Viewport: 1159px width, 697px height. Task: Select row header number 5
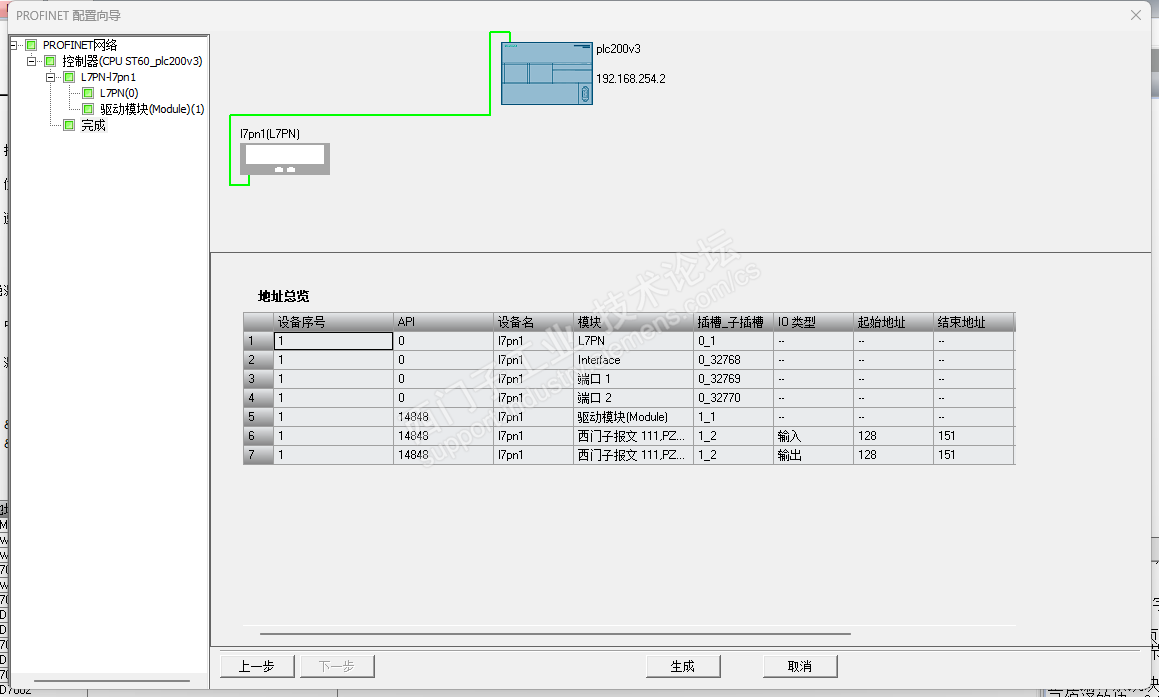(259, 417)
